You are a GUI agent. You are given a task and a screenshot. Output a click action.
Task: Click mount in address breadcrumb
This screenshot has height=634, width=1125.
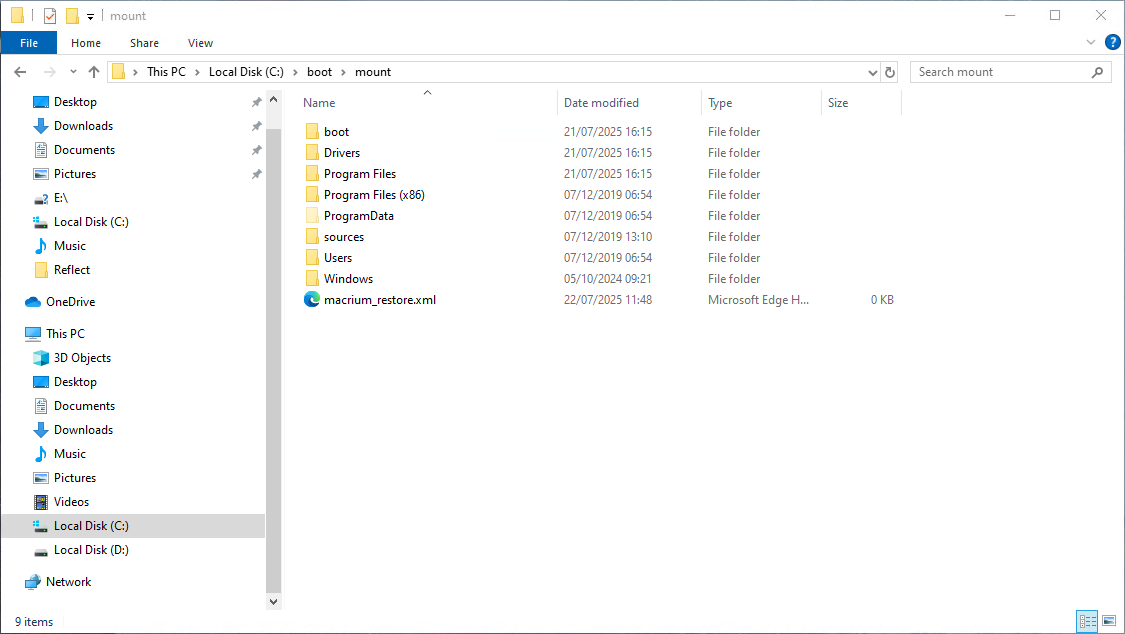click(x=373, y=72)
